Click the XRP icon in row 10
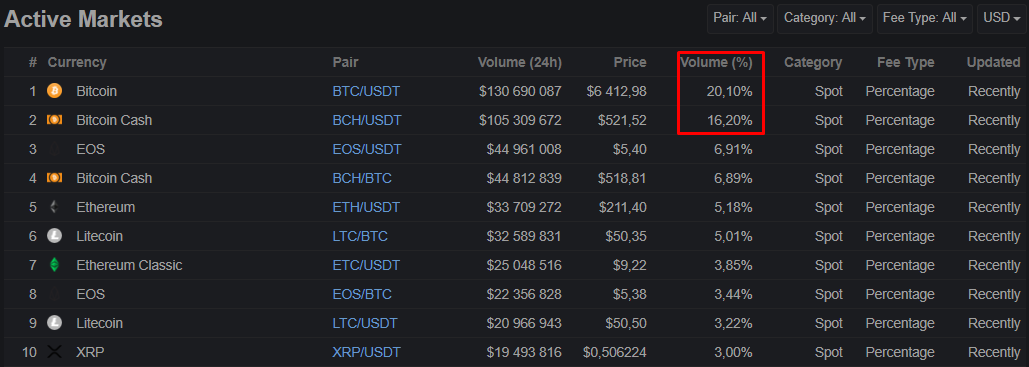Image resolution: width=1029 pixels, height=367 pixels. [x=54, y=352]
